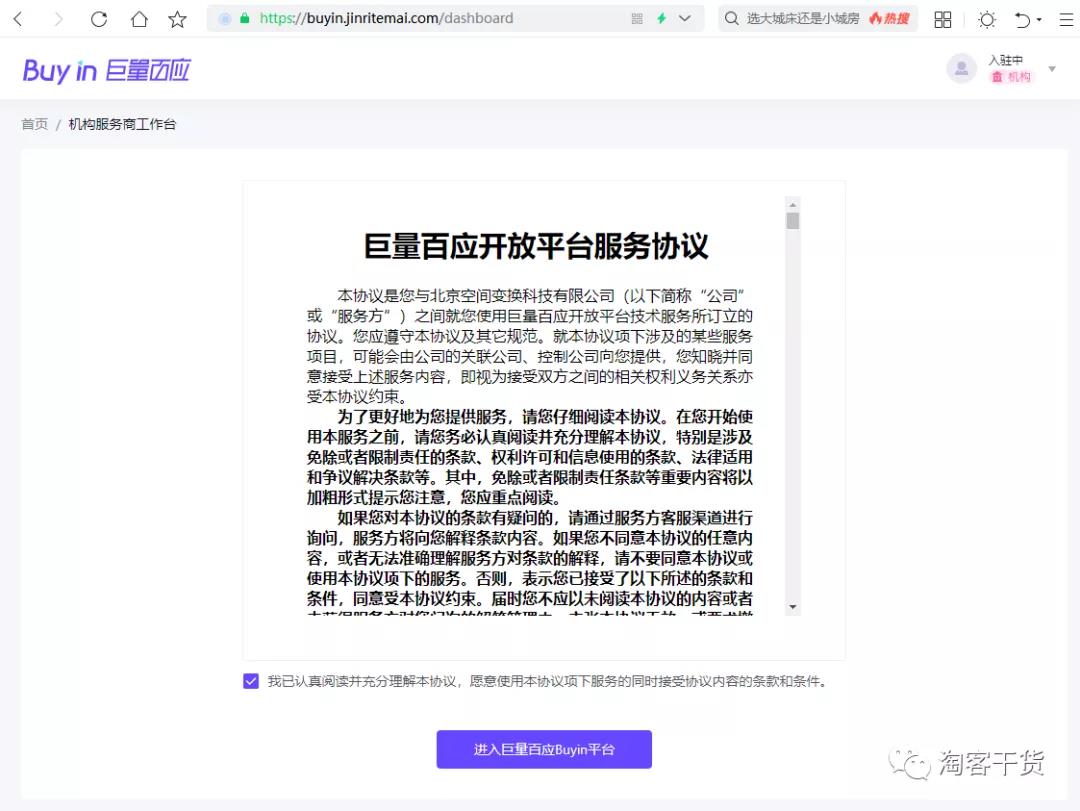Click the agreement scrollbar down arrow

click(793, 607)
